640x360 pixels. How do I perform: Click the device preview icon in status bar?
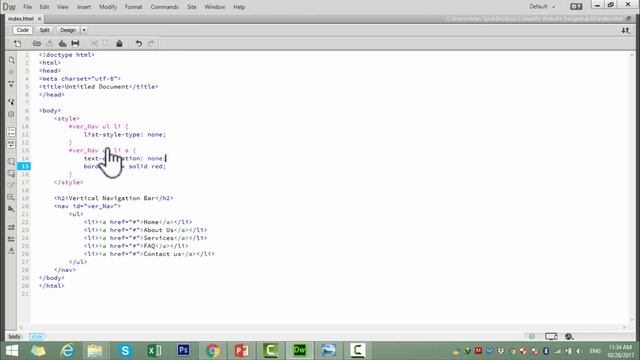coord(551,337)
